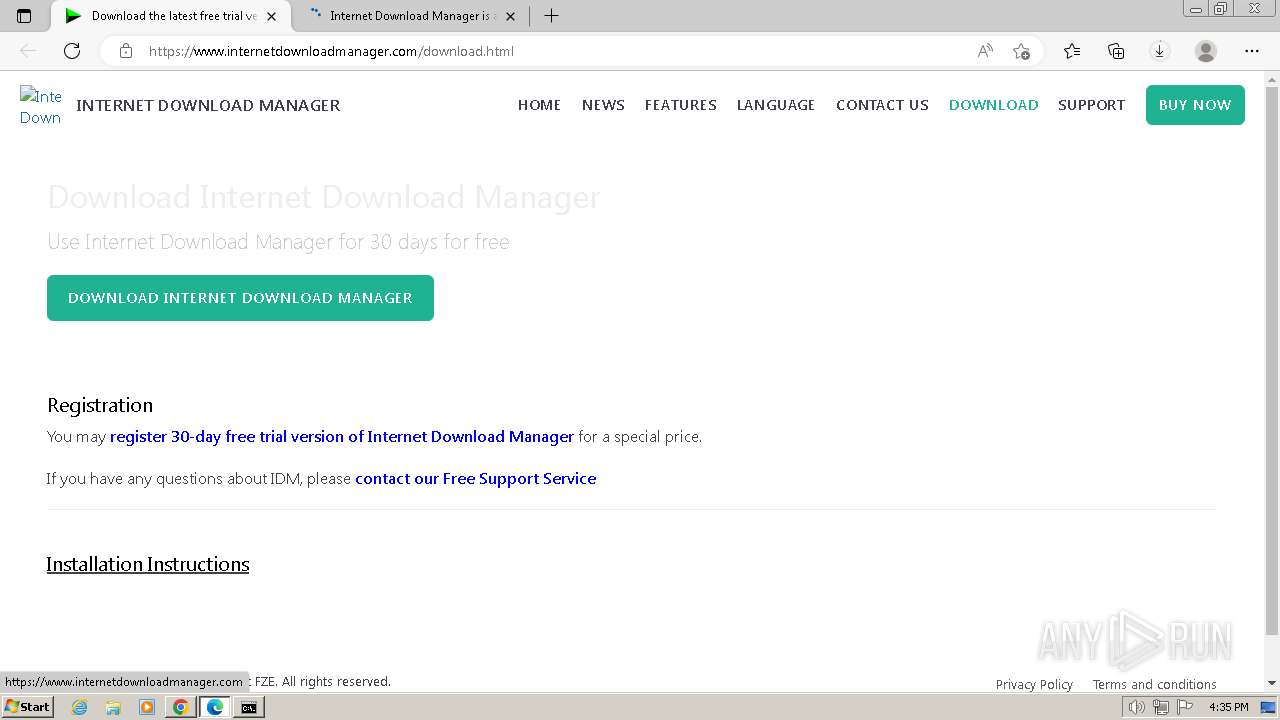Screen dimensions: 1280x720
Task: Open the contact our Free Support Service link
Action: (x=476, y=479)
